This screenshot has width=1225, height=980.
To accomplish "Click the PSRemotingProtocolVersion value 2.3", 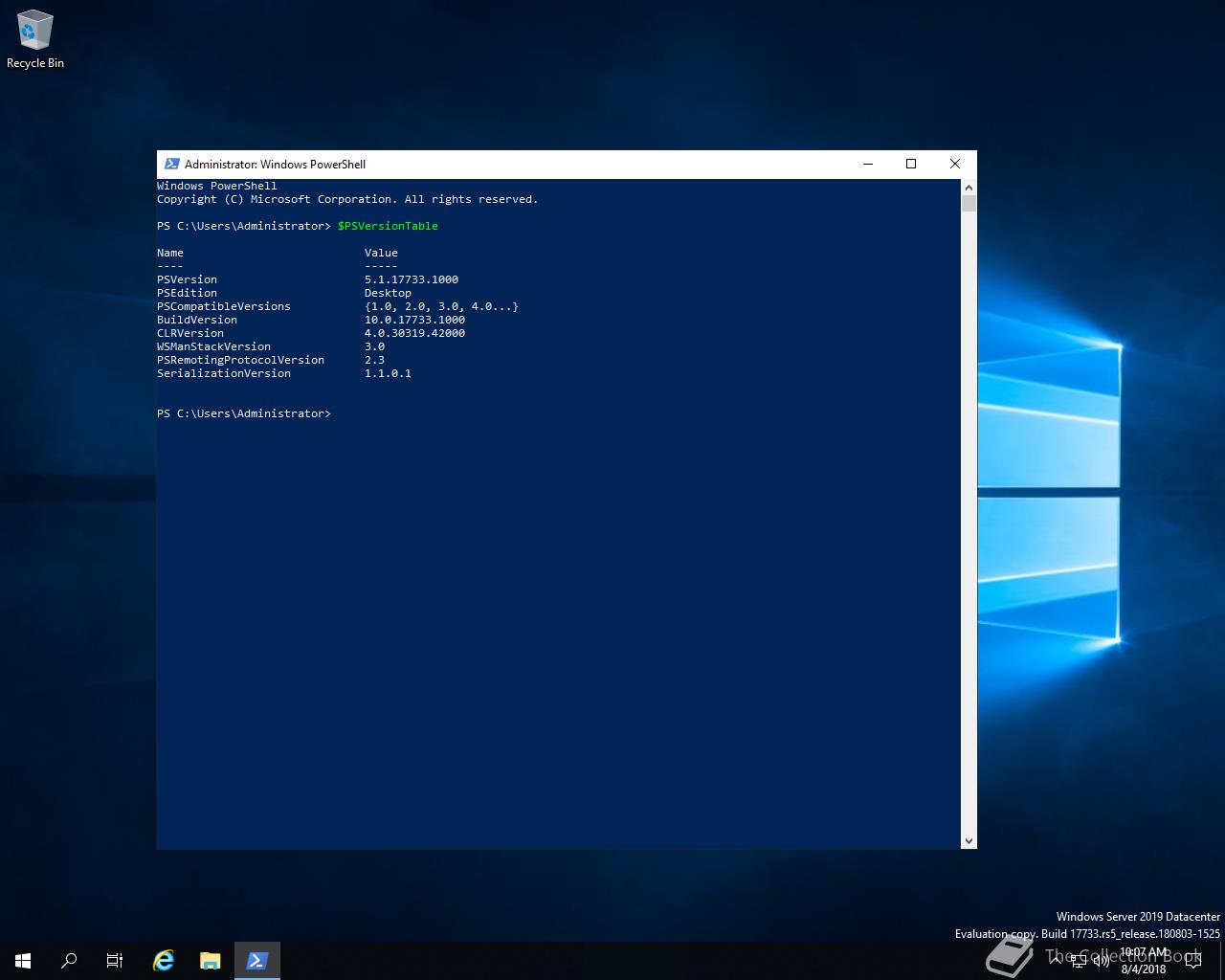I will 374,360.
